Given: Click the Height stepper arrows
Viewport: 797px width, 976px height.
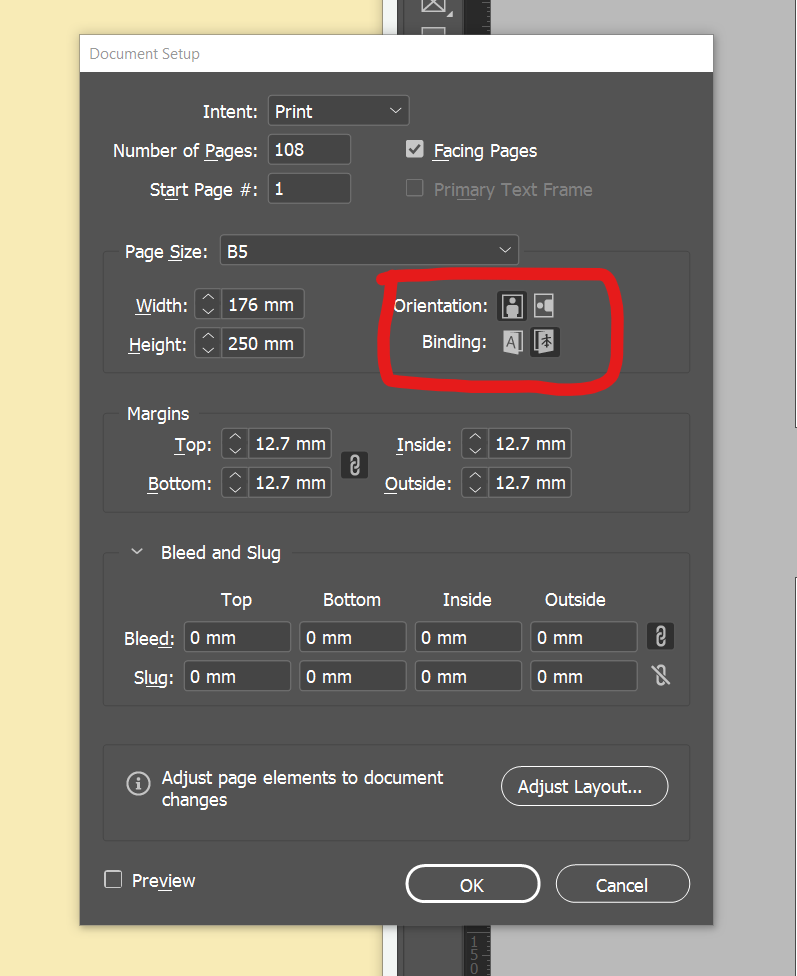Looking at the screenshot, I should (x=208, y=343).
